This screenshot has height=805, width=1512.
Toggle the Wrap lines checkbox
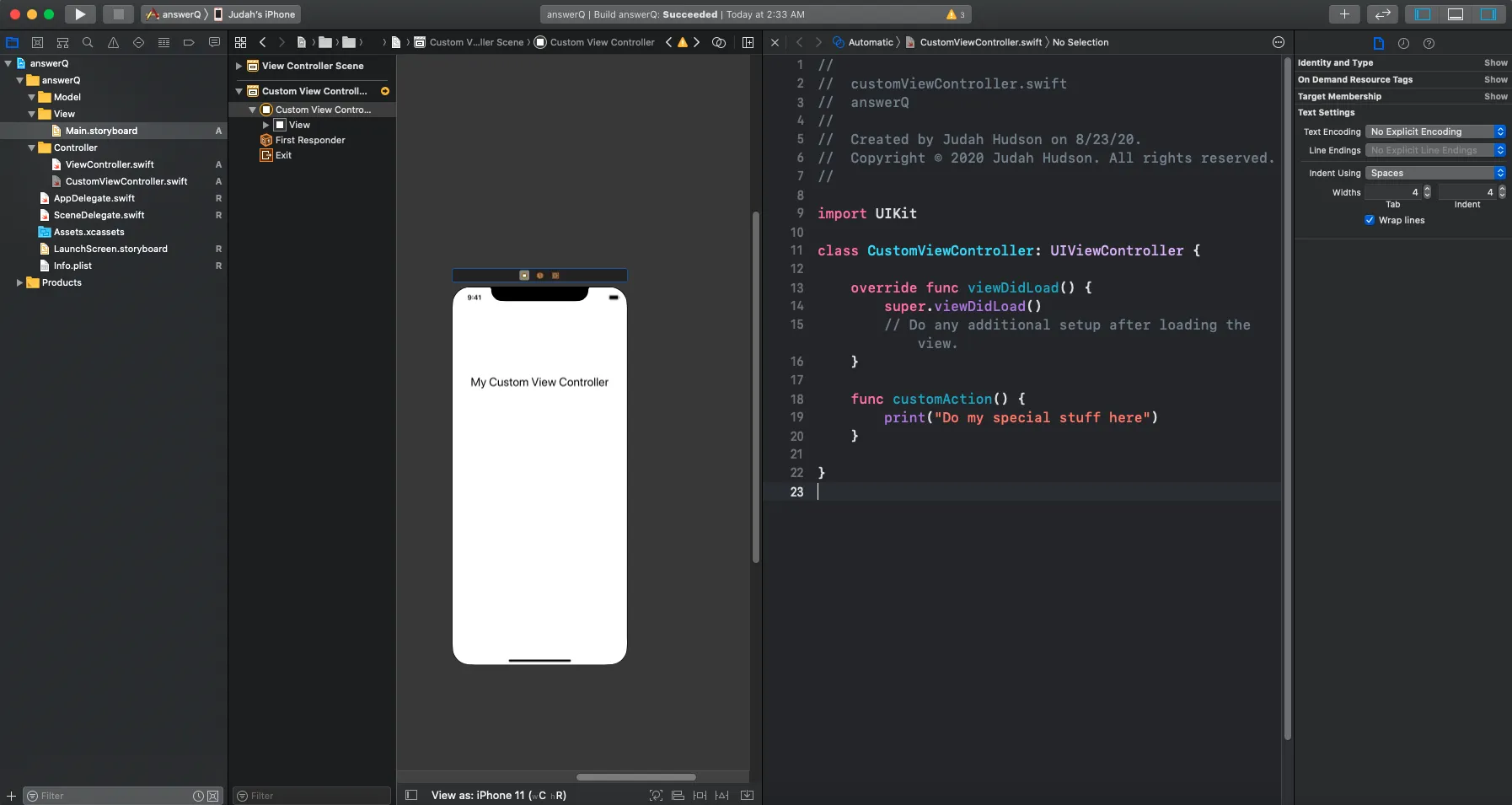point(1370,220)
